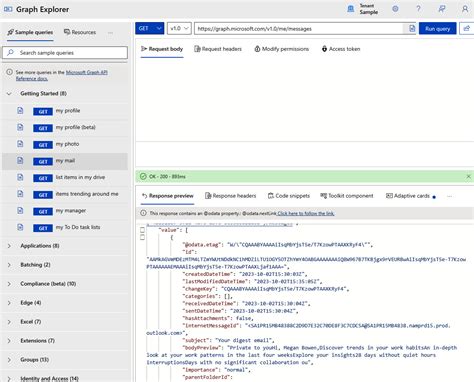The height and width of the screenshot is (382, 474).
Task: Click document icon beside my profile
Action: [20, 111]
